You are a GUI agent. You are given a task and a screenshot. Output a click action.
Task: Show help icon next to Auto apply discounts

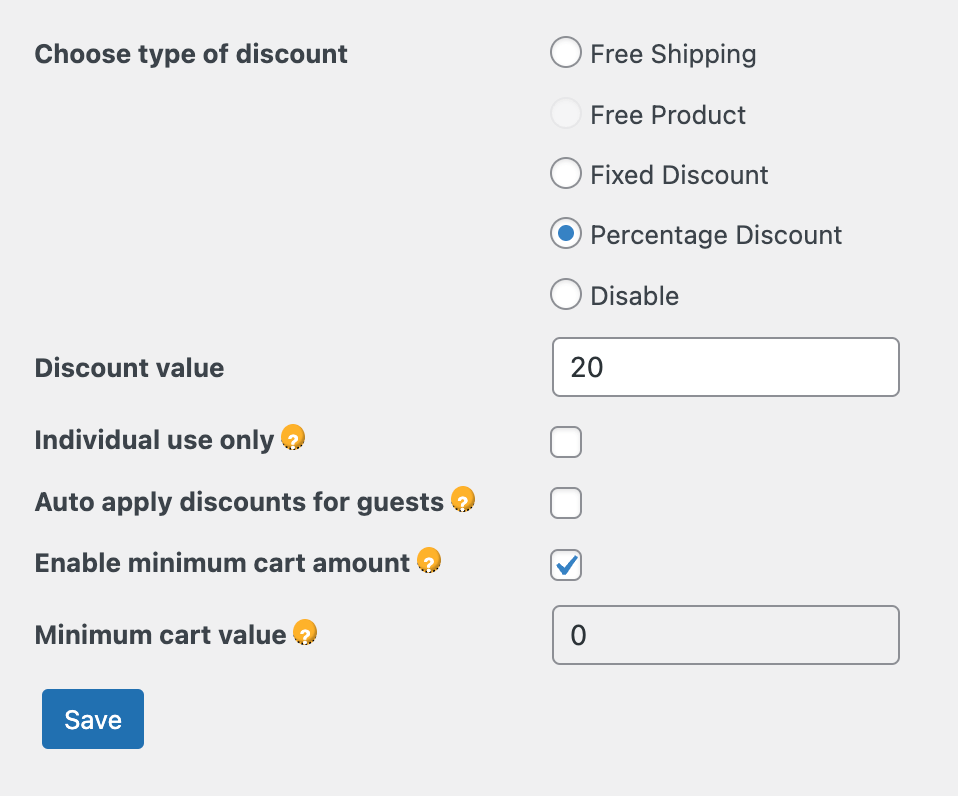463,500
